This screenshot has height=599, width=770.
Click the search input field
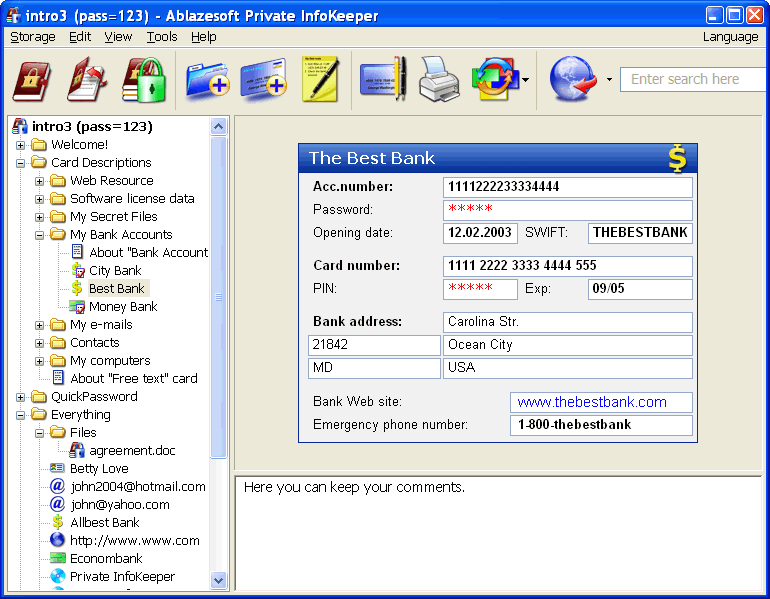692,79
